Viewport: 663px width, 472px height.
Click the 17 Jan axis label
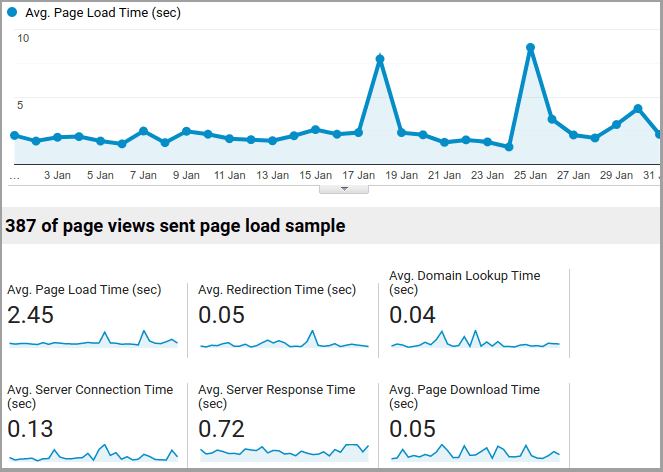click(359, 175)
